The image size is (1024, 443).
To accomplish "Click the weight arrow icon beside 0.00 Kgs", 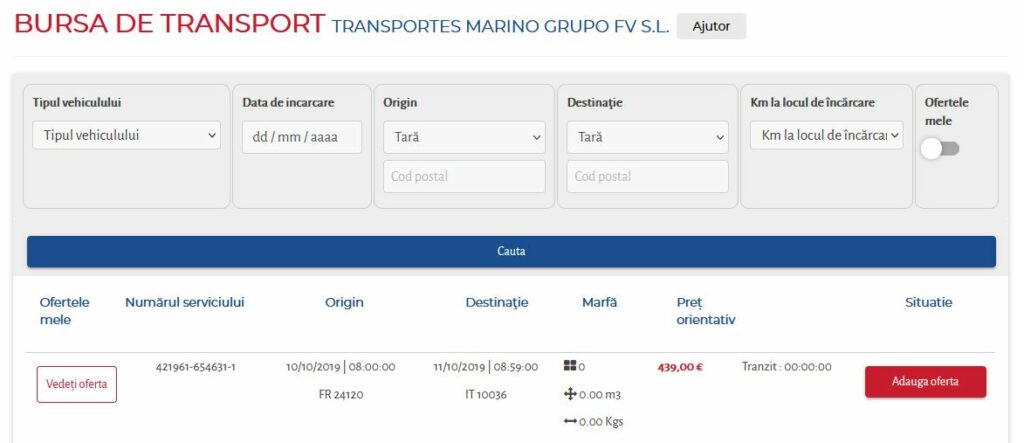I will 570,421.
